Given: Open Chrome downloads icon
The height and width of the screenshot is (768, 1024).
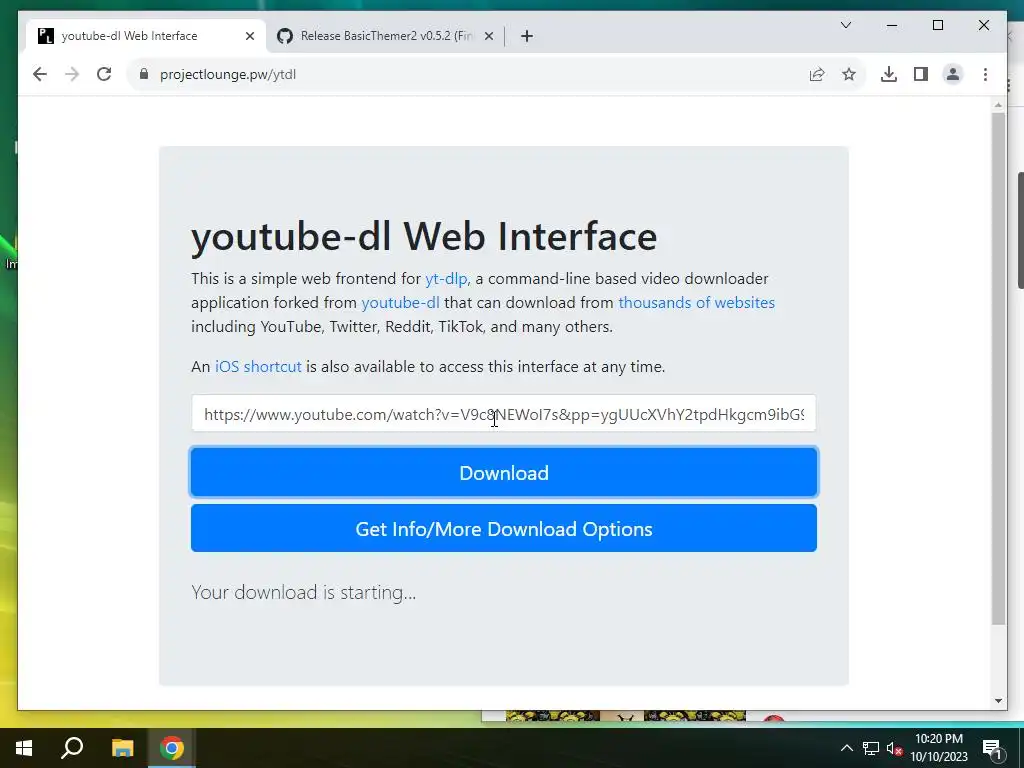Looking at the screenshot, I should tap(889, 74).
